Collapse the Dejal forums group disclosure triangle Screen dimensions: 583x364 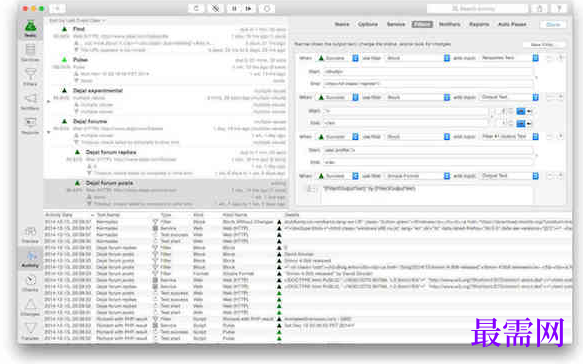click(x=48, y=132)
